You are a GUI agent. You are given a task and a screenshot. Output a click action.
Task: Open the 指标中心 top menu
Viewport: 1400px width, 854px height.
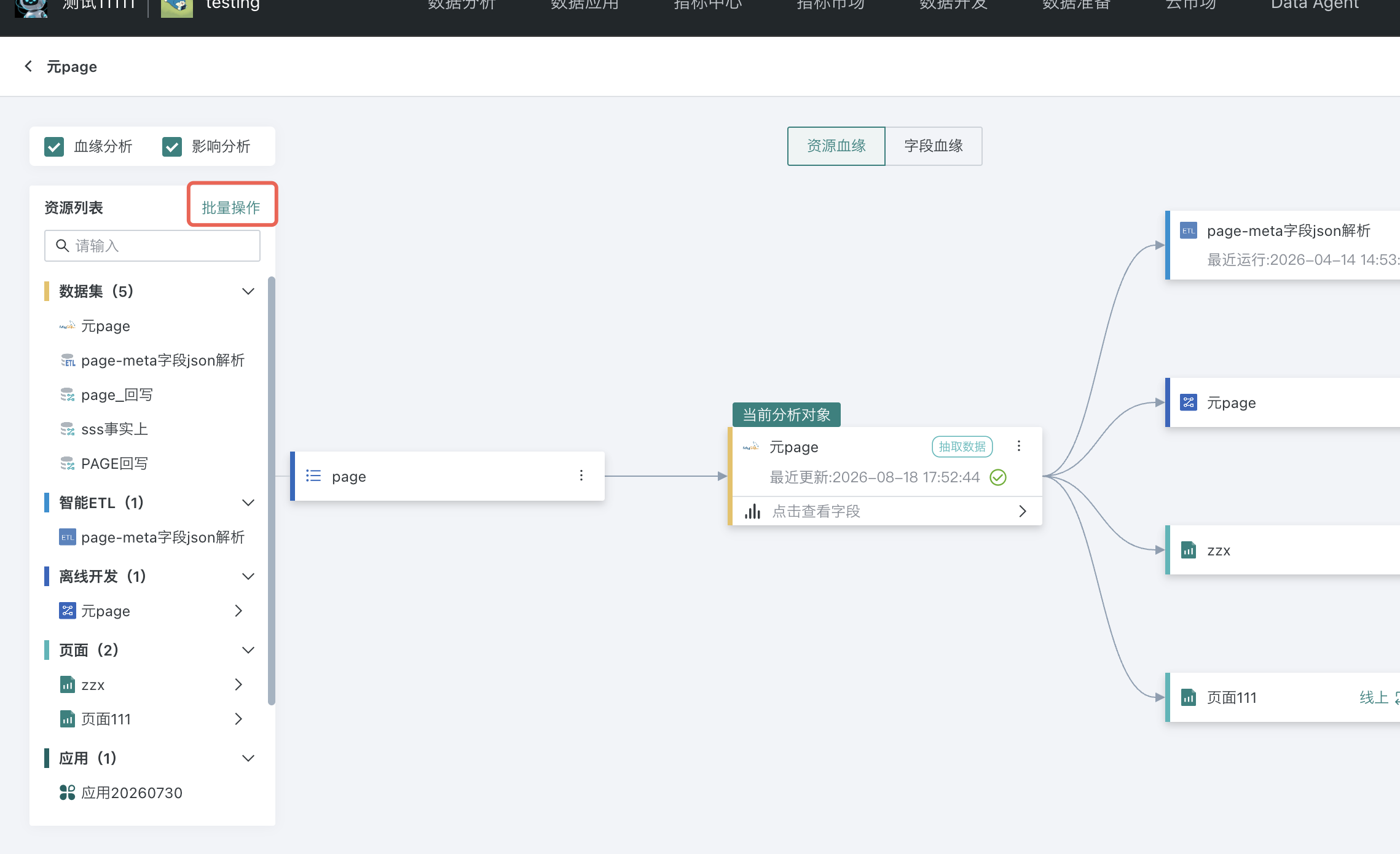pyautogui.click(x=707, y=5)
